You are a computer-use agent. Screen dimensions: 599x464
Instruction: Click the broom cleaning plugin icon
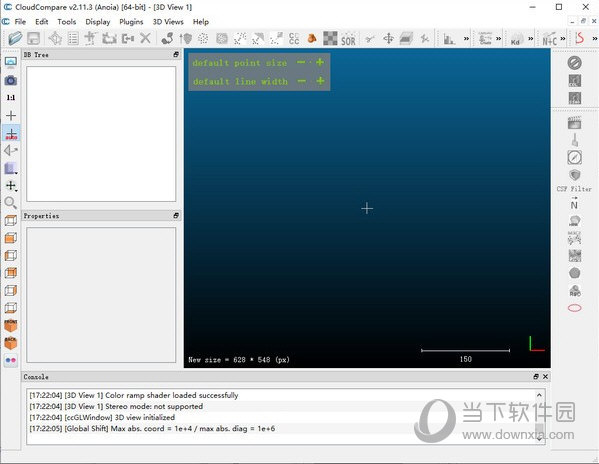pyautogui.click(x=575, y=140)
